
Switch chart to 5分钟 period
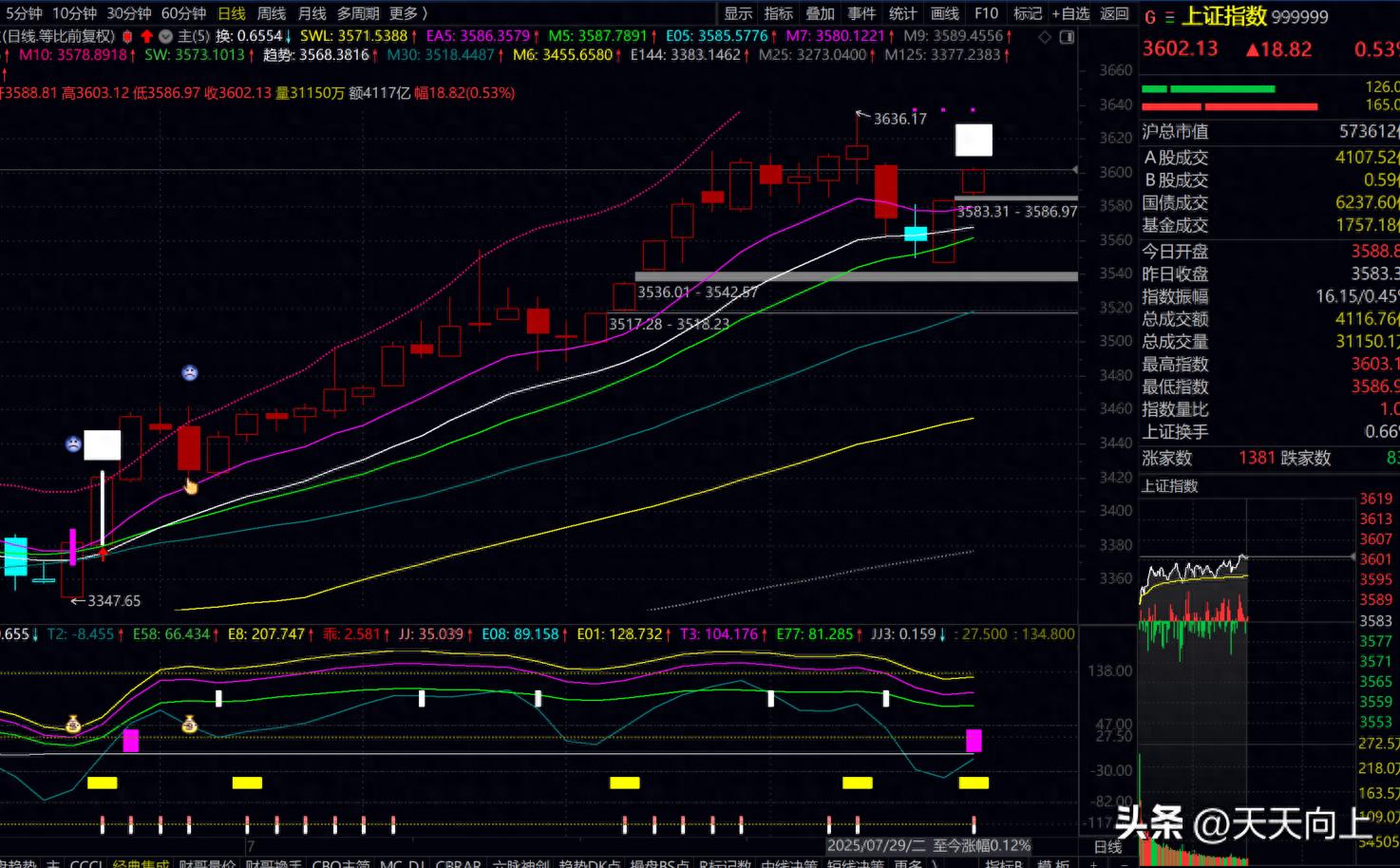(24, 13)
